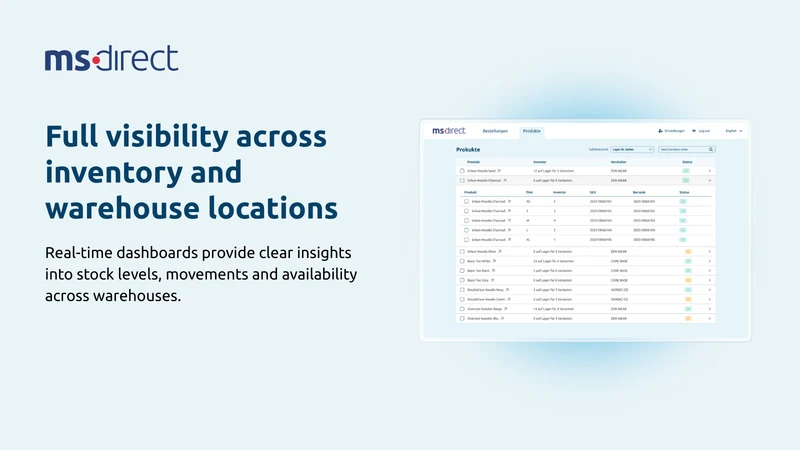Image resolution: width=800 pixels, height=450 pixels.
Task: Click the top Inventar column header
Action: coord(540,162)
